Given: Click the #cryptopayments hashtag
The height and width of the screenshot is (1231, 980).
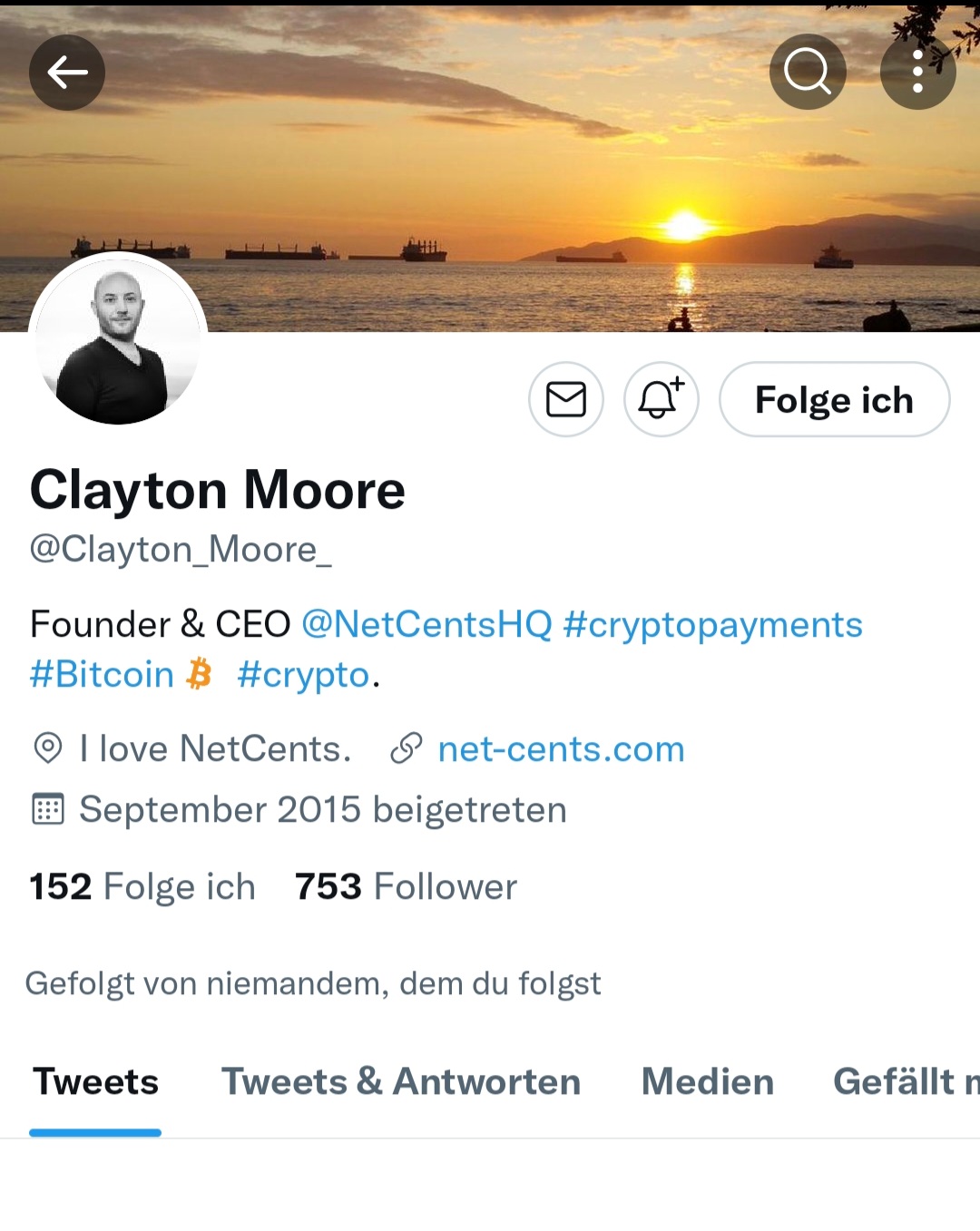Looking at the screenshot, I should point(714,624).
